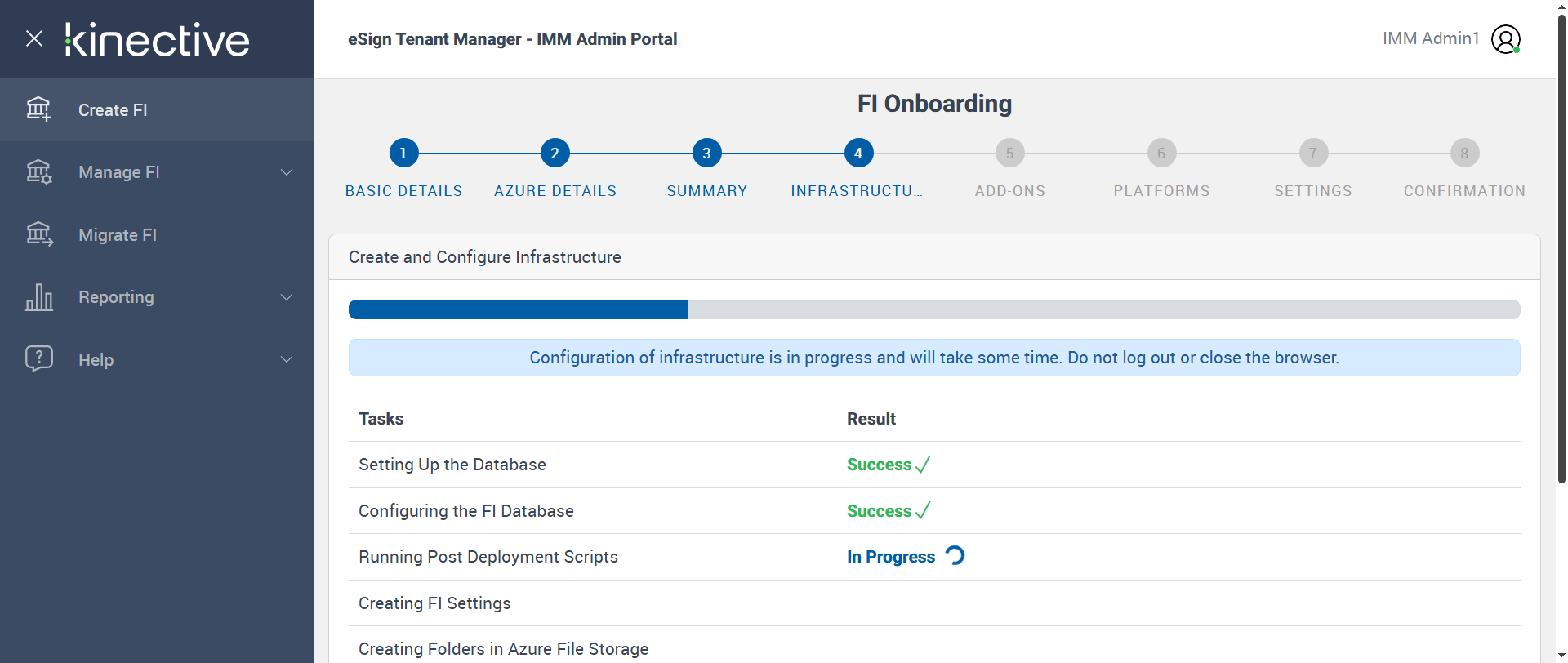Click the IMM Admin1 username
This screenshot has width=1568, height=663.
[x=1430, y=38]
